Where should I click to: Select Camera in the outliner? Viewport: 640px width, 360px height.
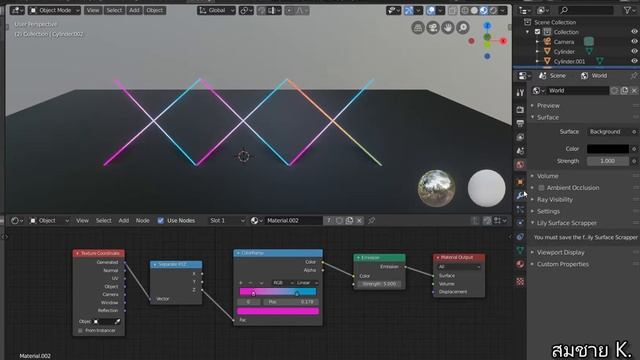coord(564,42)
